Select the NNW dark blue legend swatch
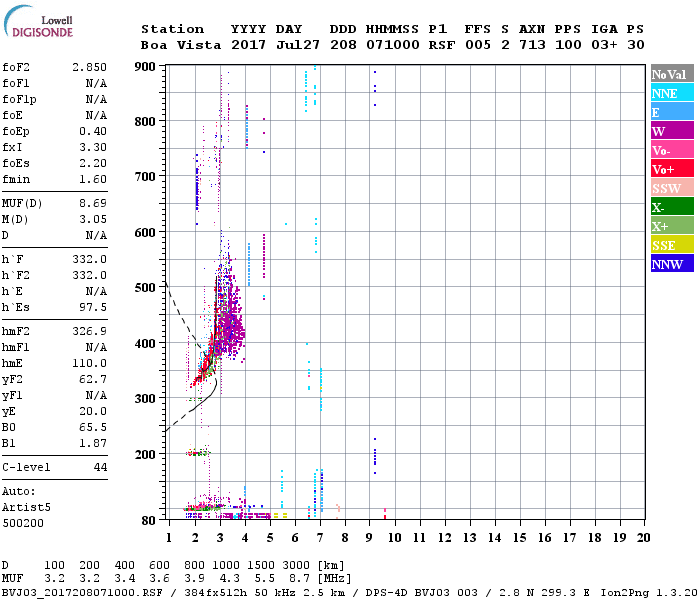The image size is (700, 600). pos(672,263)
